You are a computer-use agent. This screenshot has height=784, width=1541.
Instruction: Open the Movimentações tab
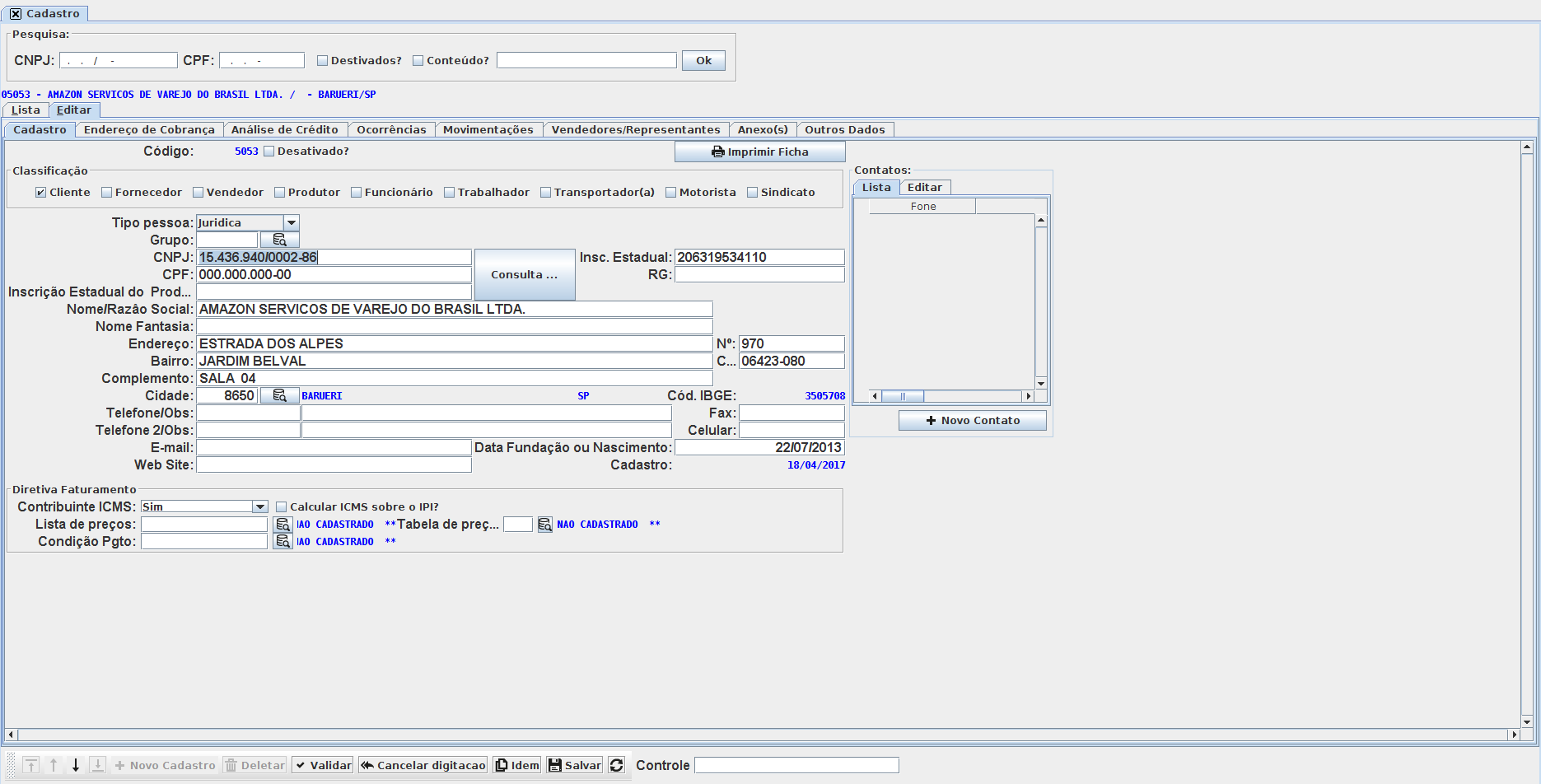(488, 129)
